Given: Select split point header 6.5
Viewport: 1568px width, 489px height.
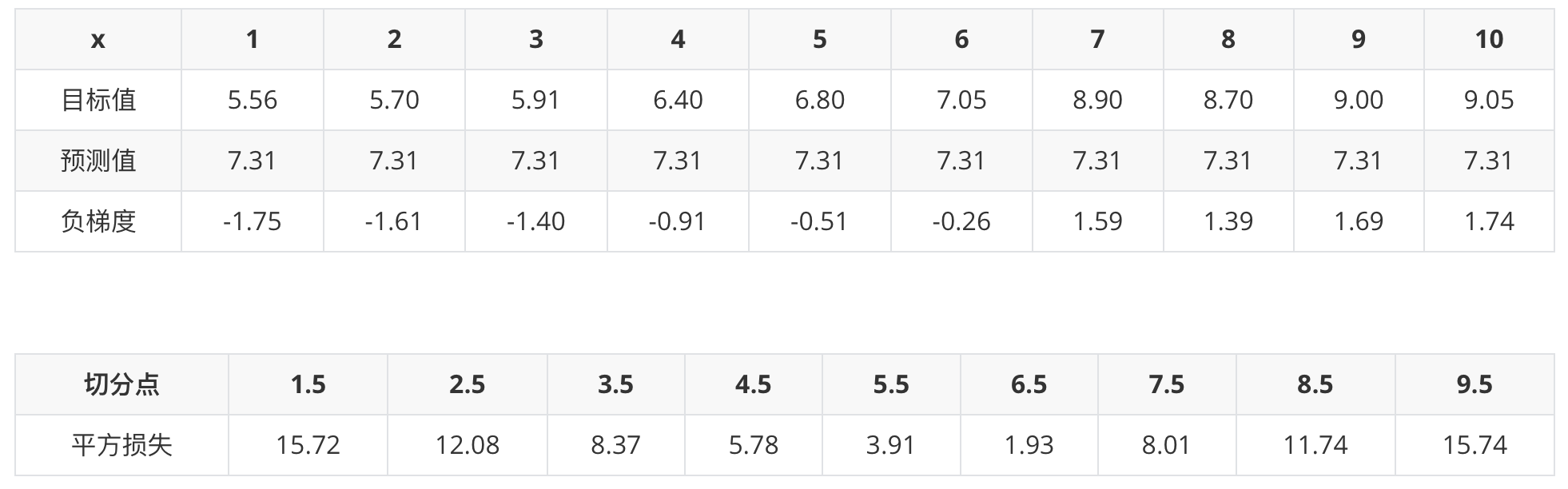Looking at the screenshot, I should coord(1029,384).
